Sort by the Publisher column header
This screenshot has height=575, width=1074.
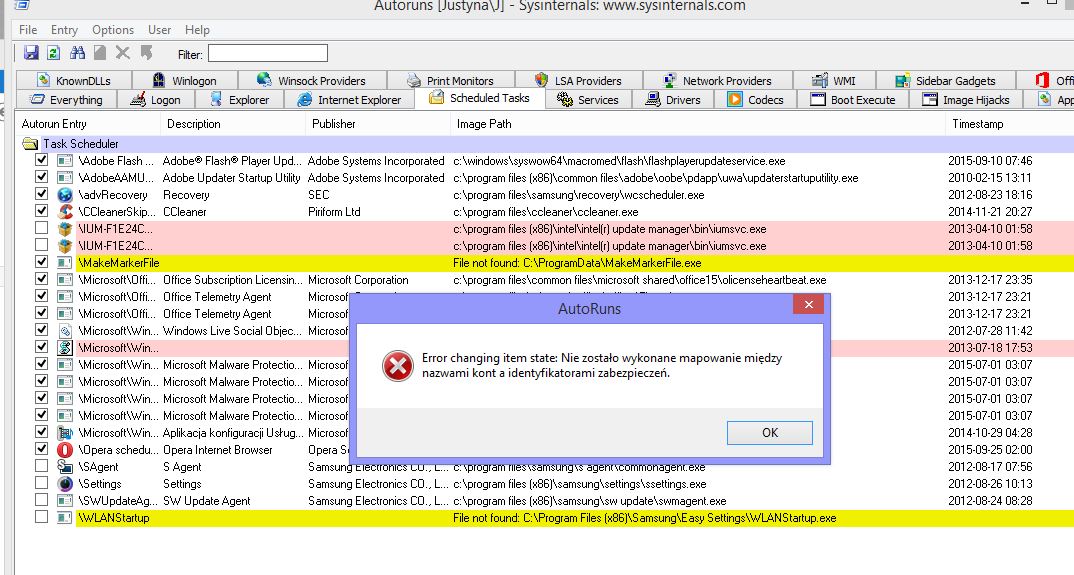tap(377, 124)
